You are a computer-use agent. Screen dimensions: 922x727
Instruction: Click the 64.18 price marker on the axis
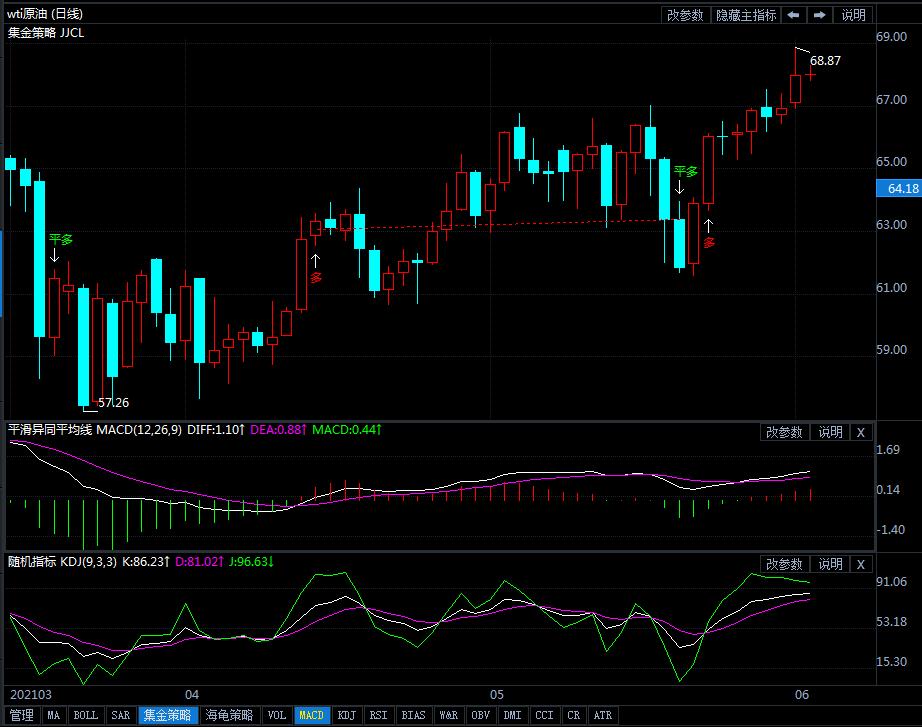(897, 188)
